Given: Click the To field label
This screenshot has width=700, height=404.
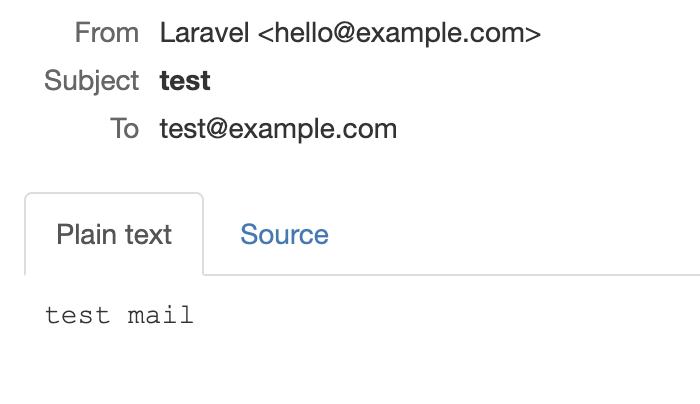Looking at the screenshot, I should [123, 129].
